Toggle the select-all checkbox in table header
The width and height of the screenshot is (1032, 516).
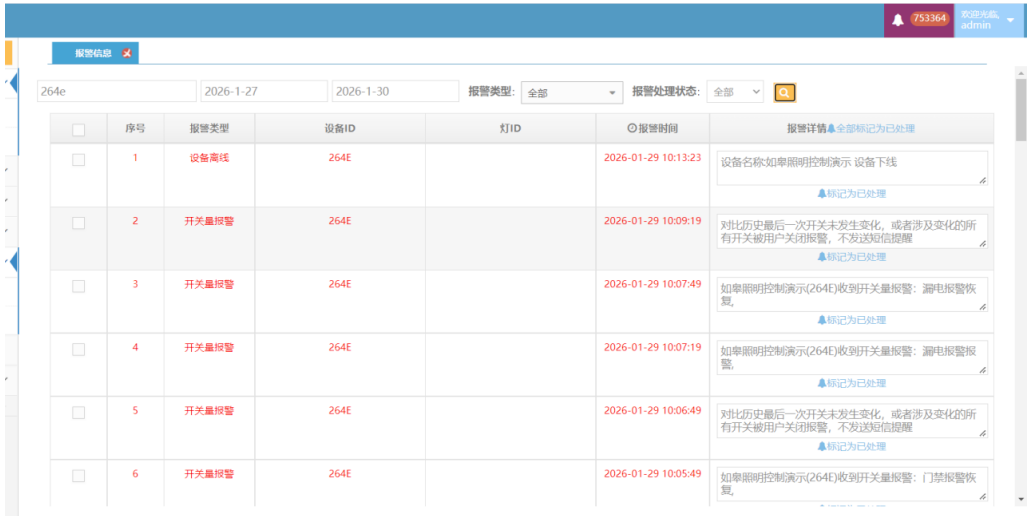click(79, 129)
